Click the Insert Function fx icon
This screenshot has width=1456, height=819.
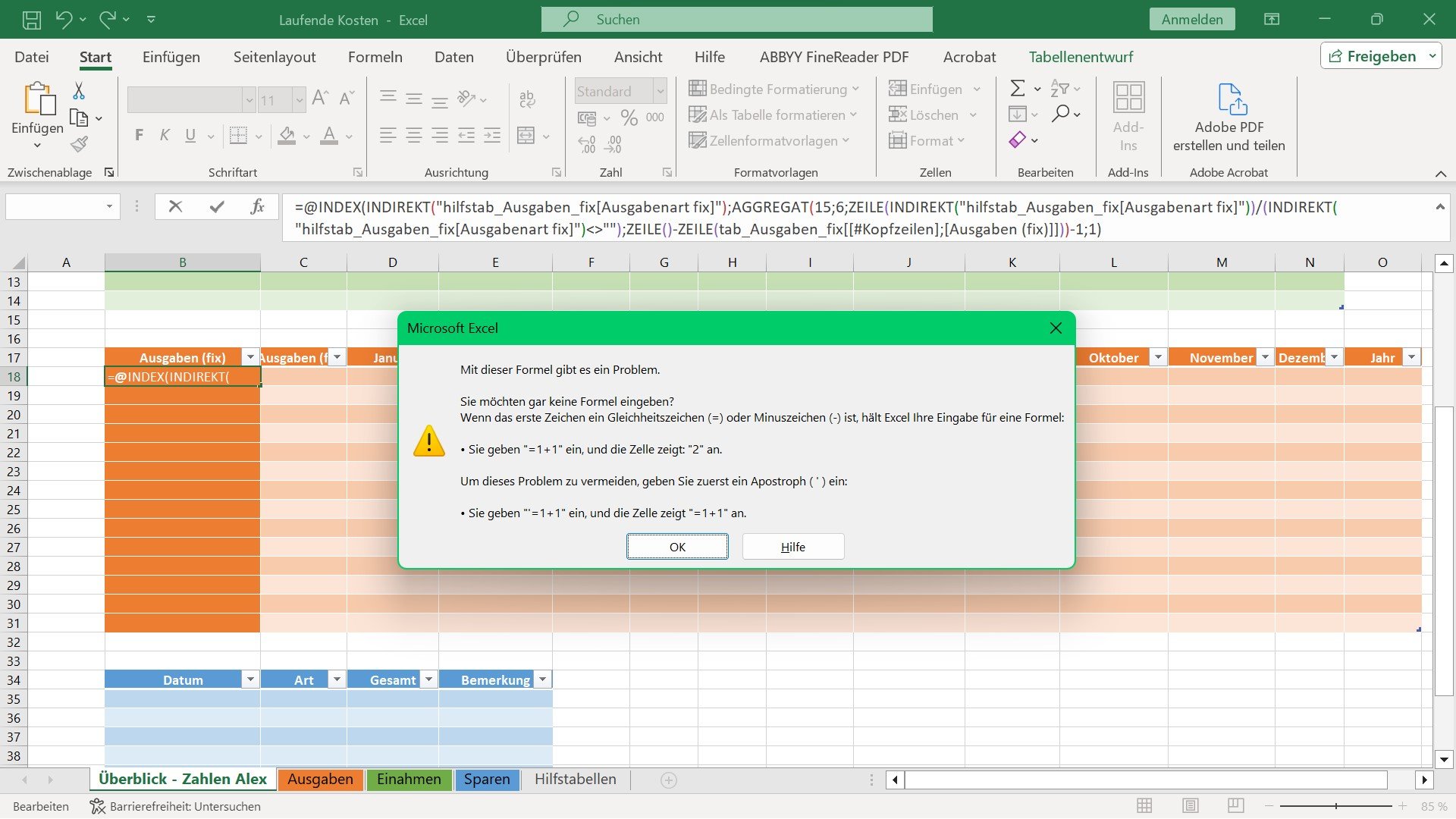click(x=257, y=206)
